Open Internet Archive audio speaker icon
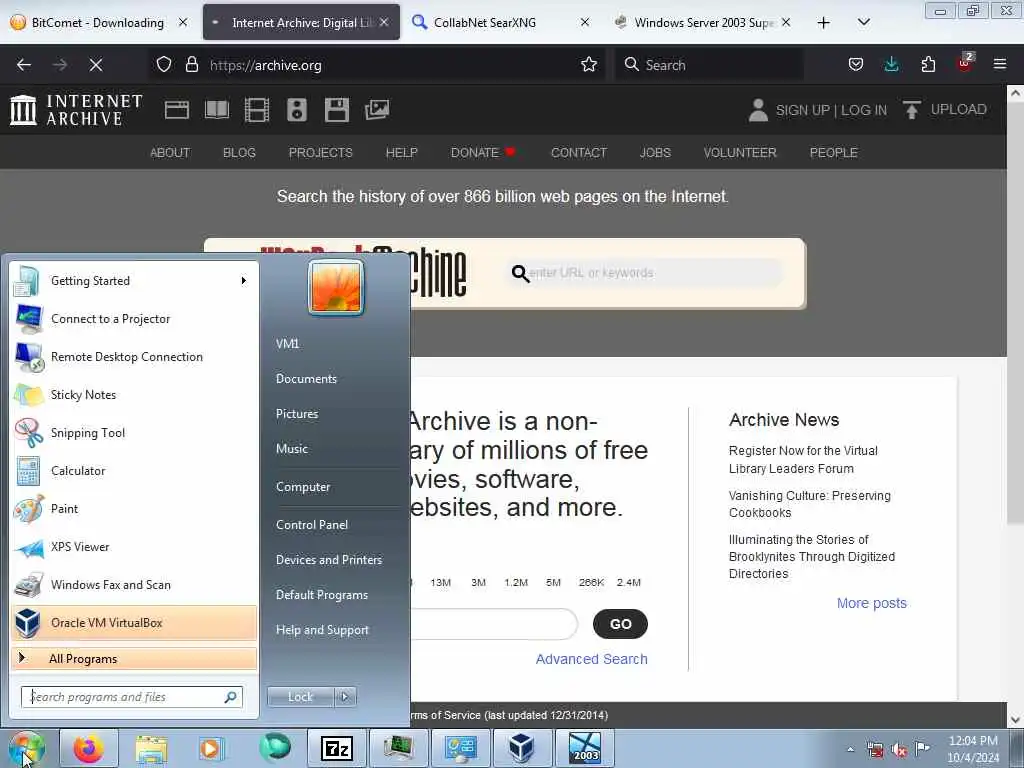The height and width of the screenshot is (768, 1024). (x=296, y=110)
